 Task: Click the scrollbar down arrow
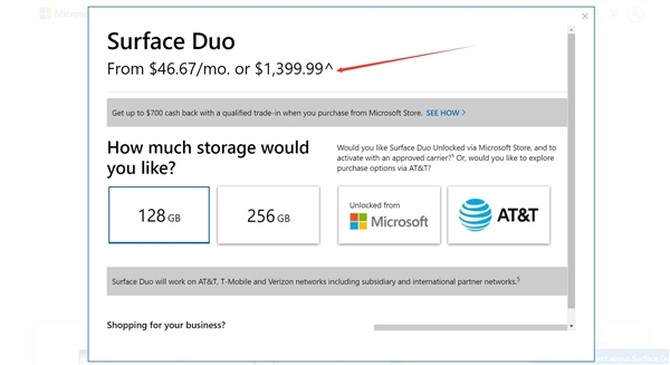571,326
